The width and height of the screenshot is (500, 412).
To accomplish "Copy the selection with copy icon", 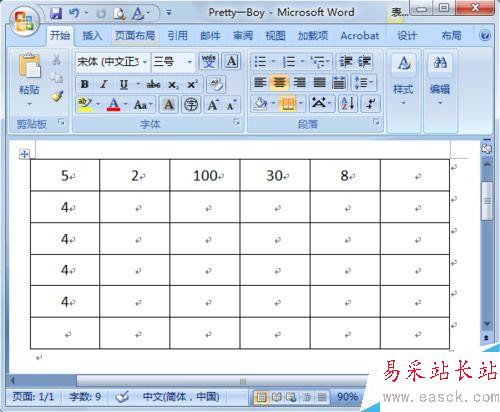I will [56, 78].
